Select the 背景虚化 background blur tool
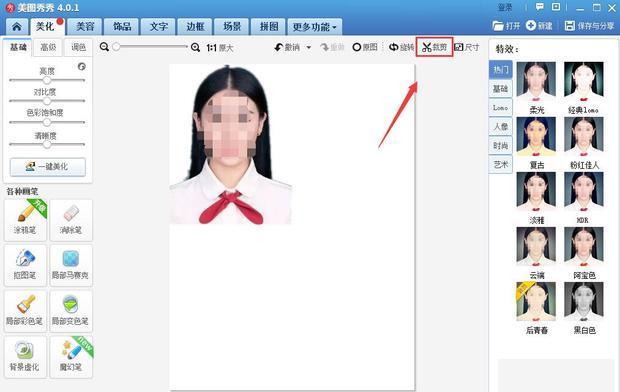The width and height of the screenshot is (620, 392). point(25,357)
